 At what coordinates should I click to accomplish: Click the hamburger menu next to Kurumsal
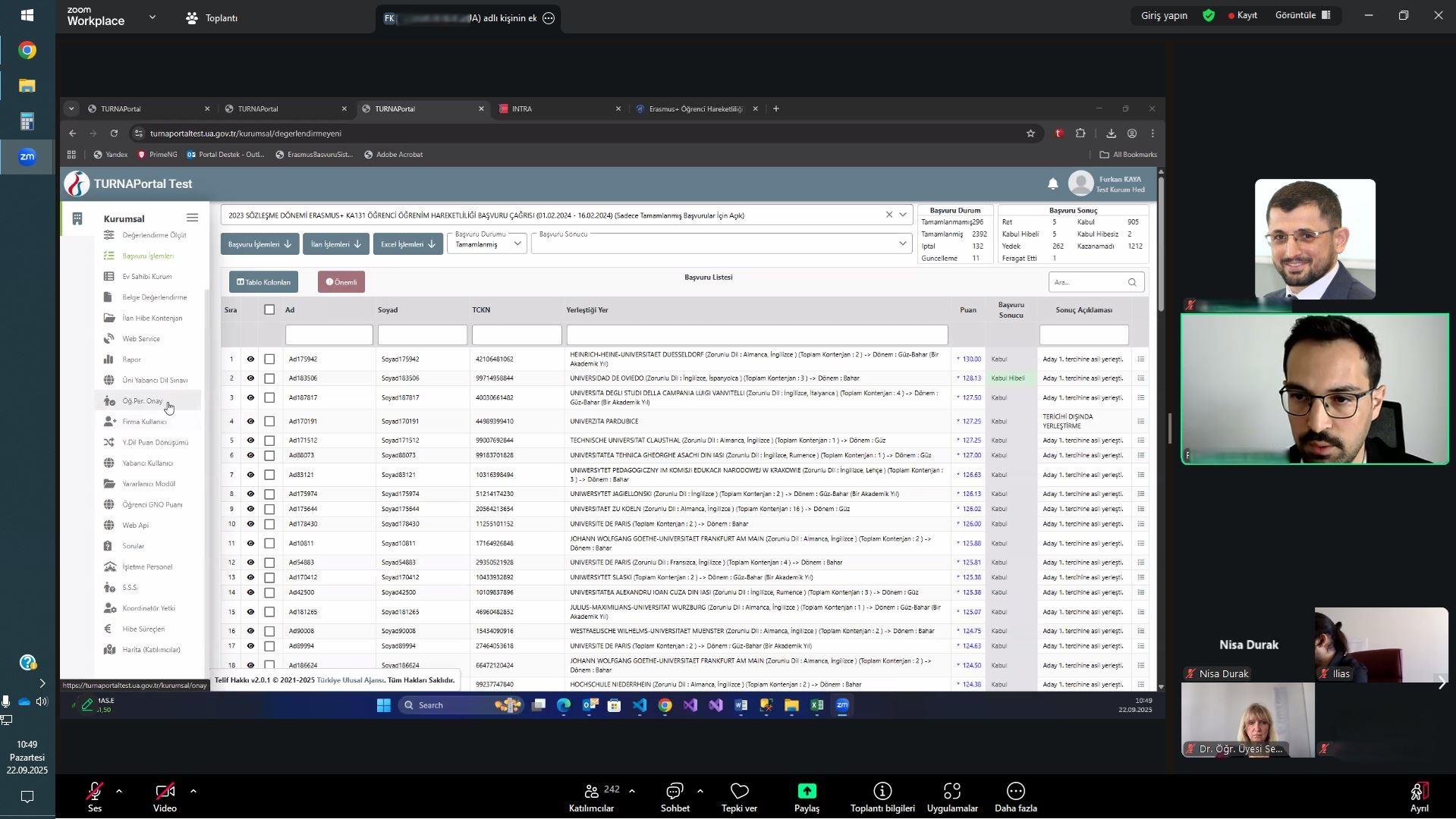click(192, 218)
